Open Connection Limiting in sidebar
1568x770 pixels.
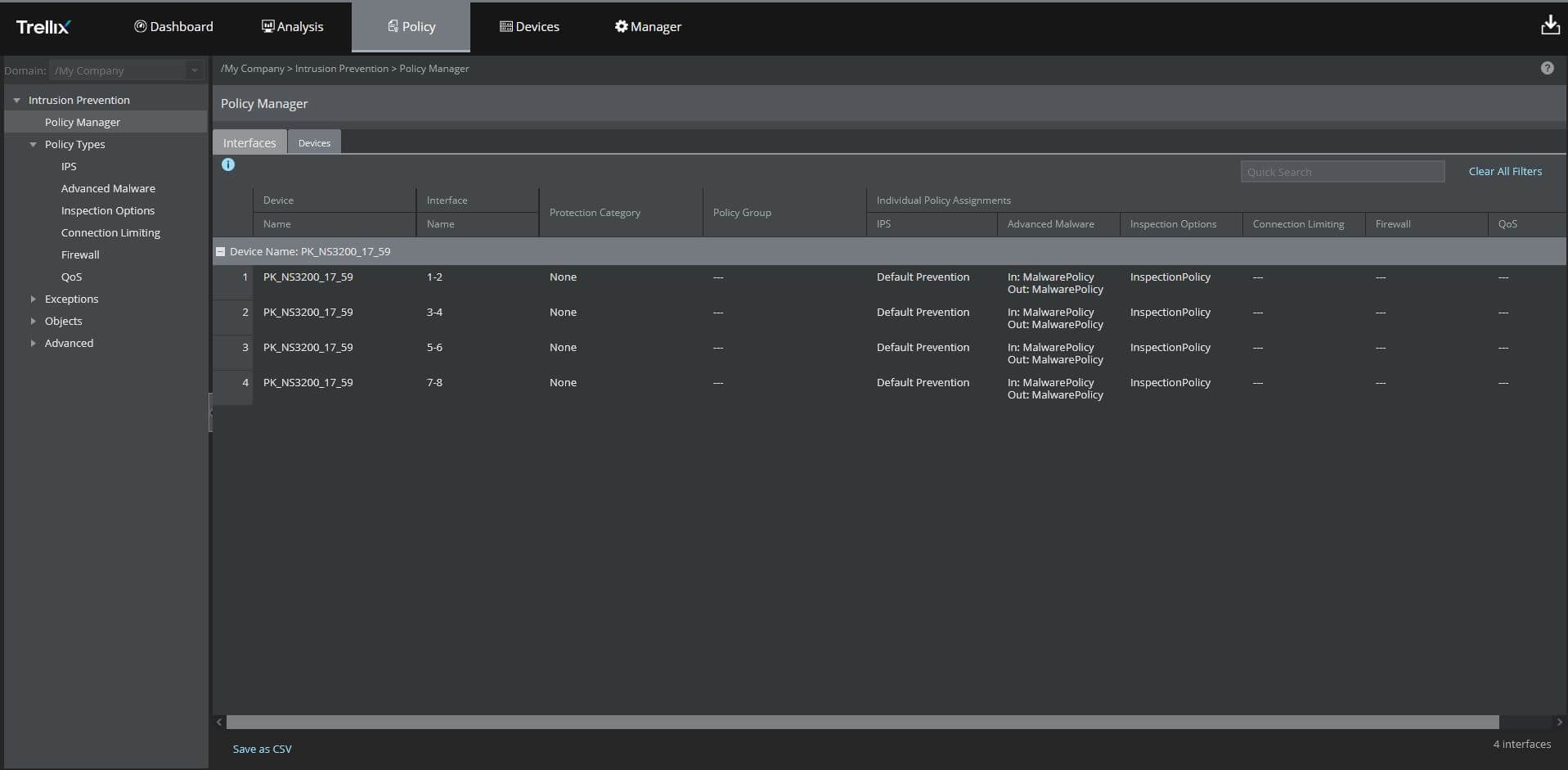coord(110,232)
